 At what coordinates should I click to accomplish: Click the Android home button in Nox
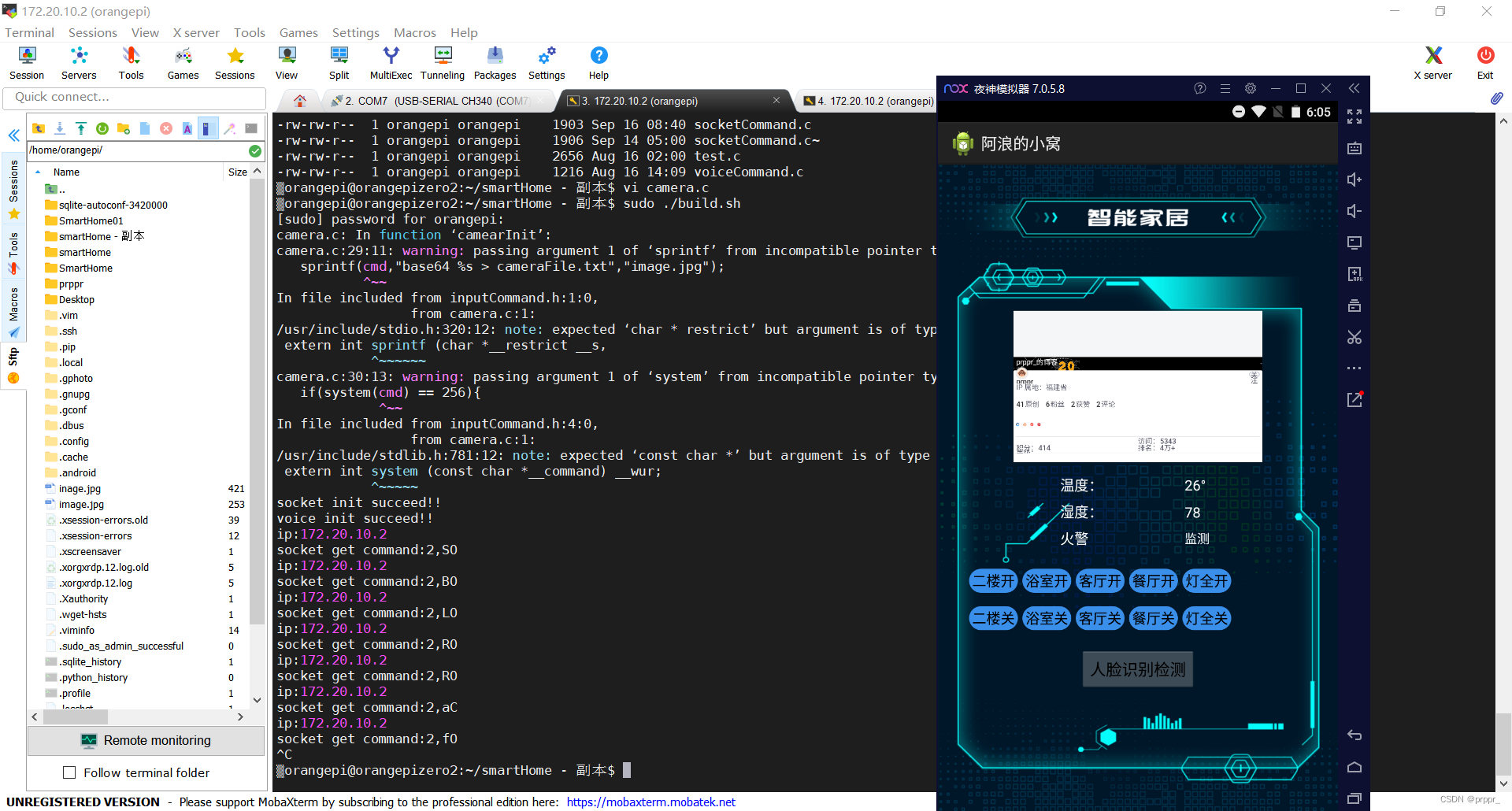(1354, 767)
